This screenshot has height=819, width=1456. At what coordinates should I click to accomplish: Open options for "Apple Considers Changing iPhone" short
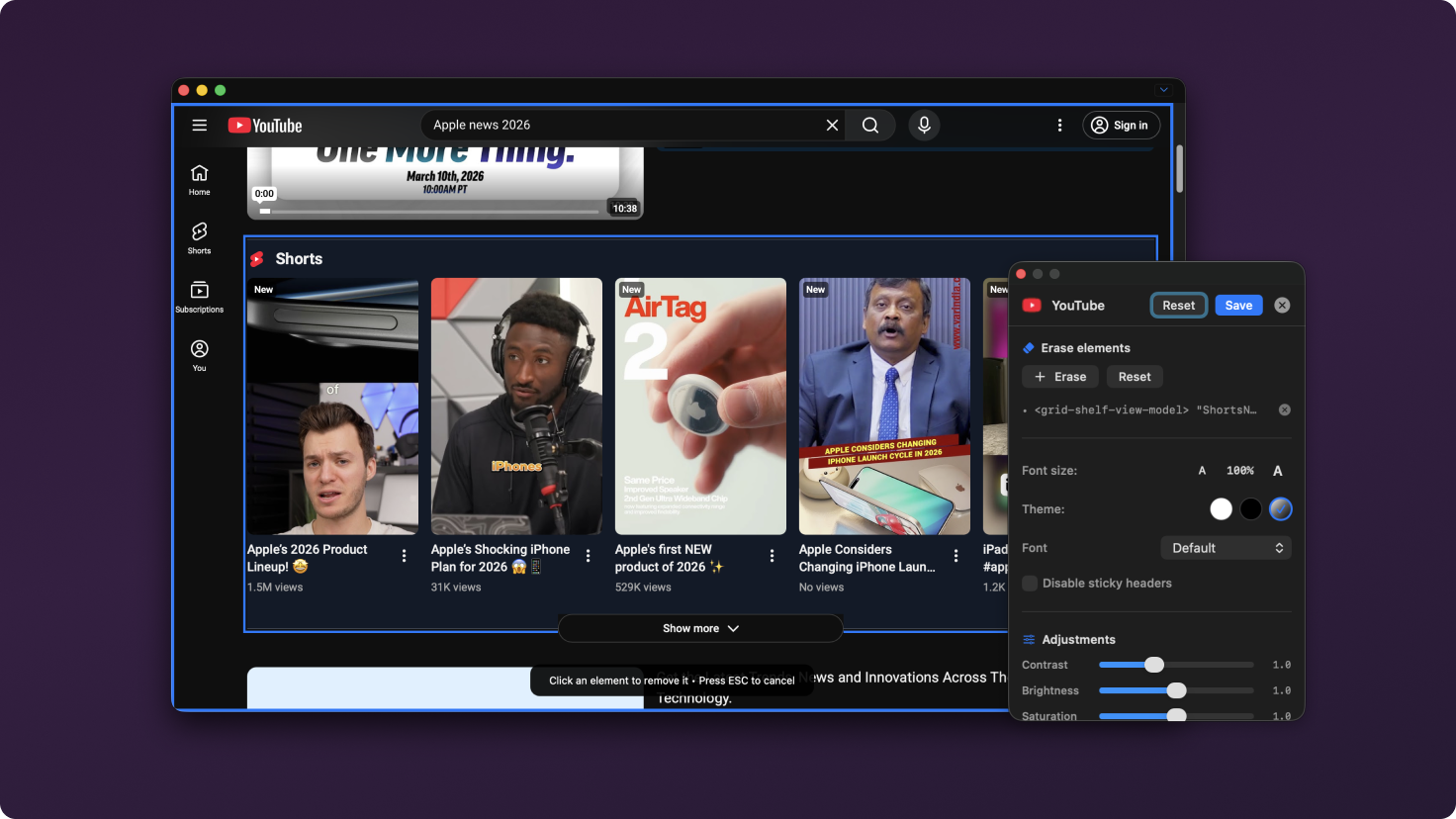click(x=956, y=557)
